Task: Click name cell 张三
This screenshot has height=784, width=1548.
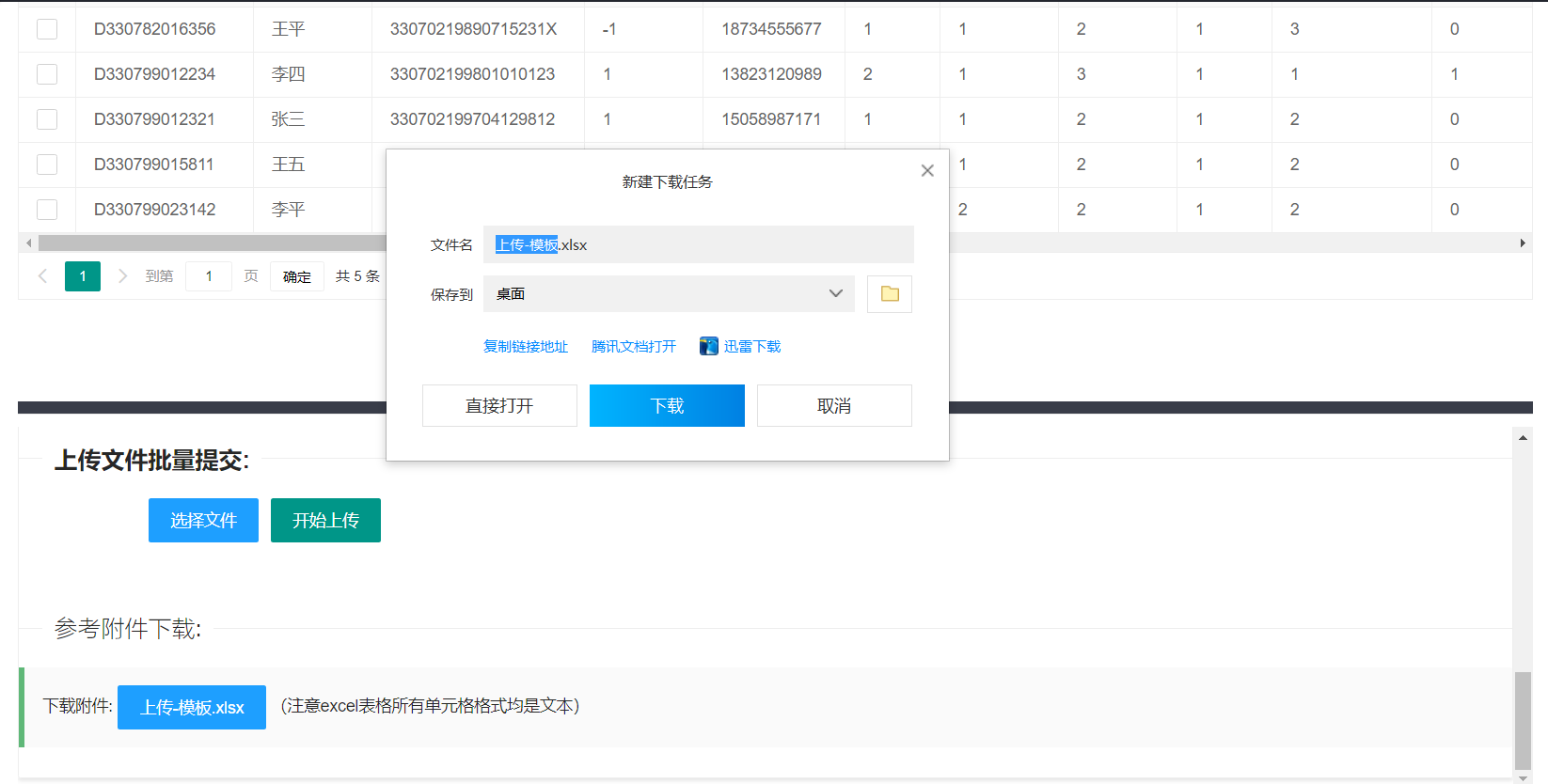Action: (x=288, y=119)
